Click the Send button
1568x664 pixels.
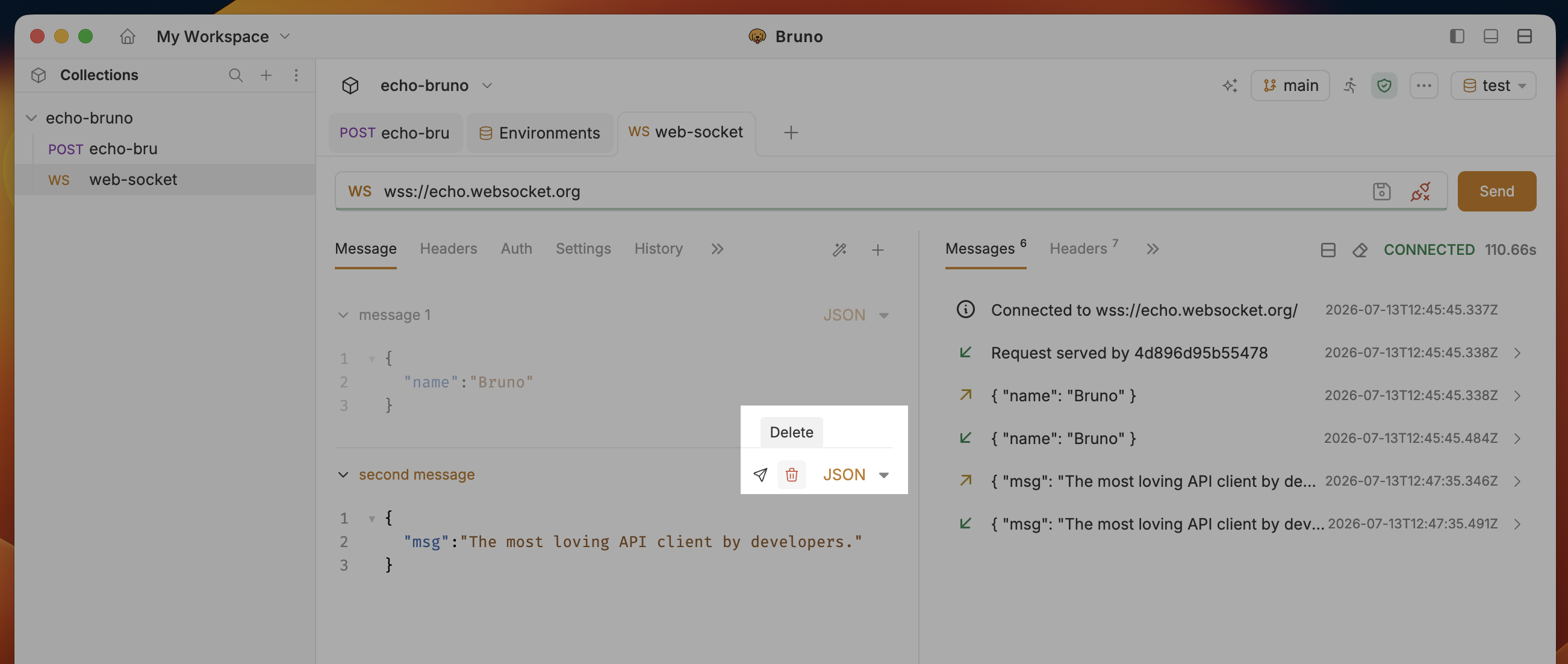click(1497, 191)
